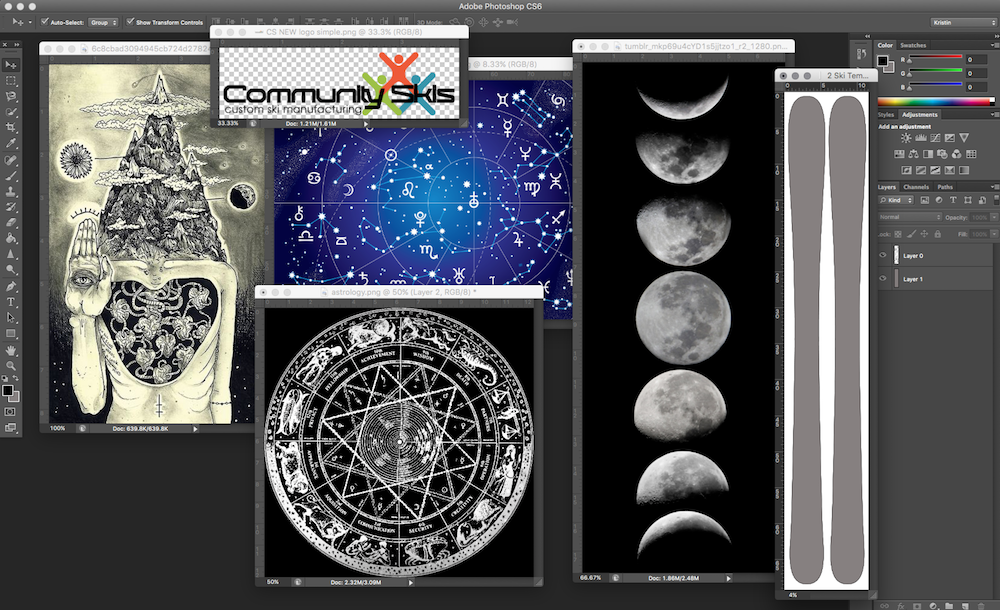Add a Curves adjustment
The width and height of the screenshot is (1000, 610).
[935, 138]
